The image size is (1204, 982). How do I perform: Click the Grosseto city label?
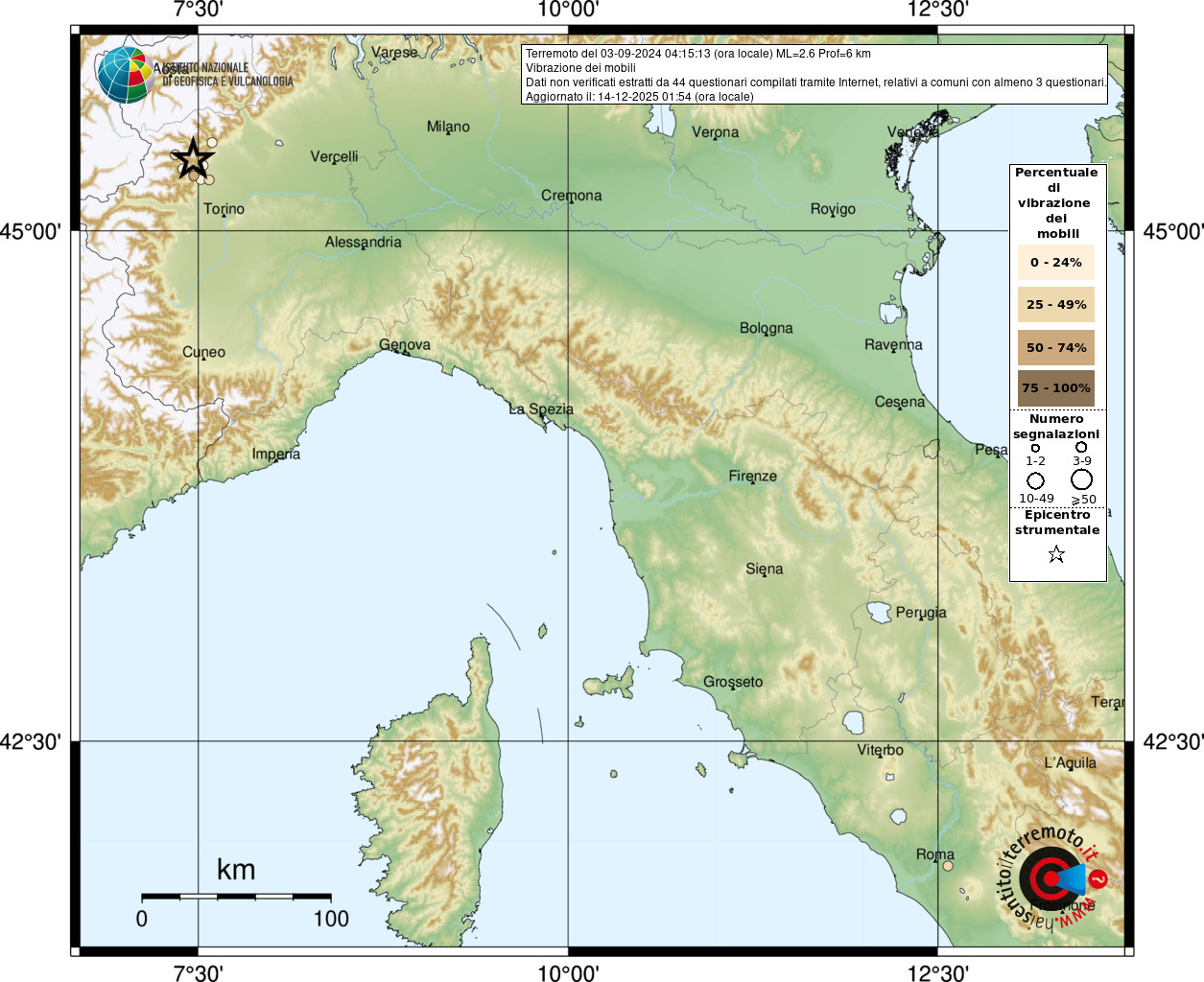click(733, 682)
